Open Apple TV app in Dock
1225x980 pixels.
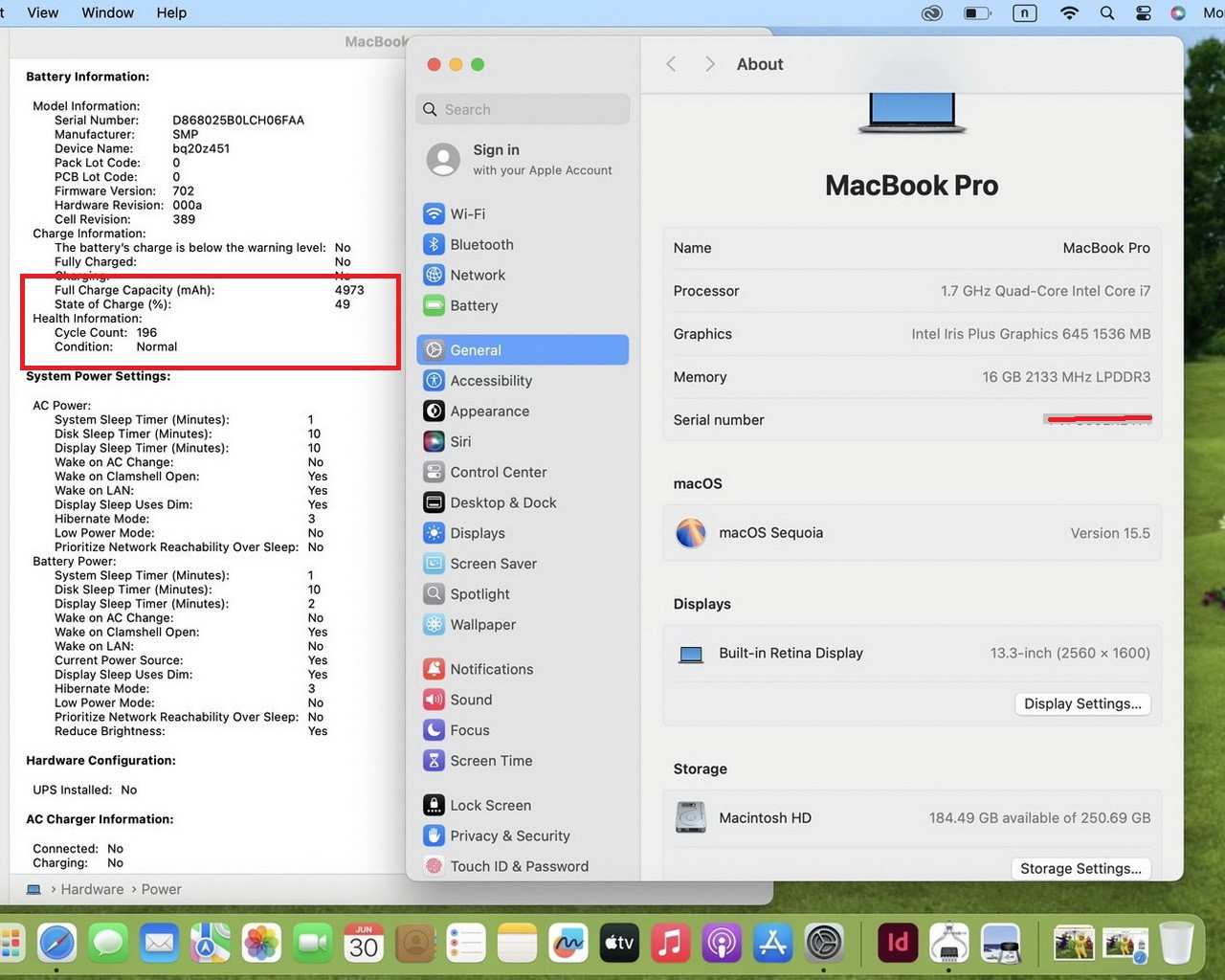point(619,944)
